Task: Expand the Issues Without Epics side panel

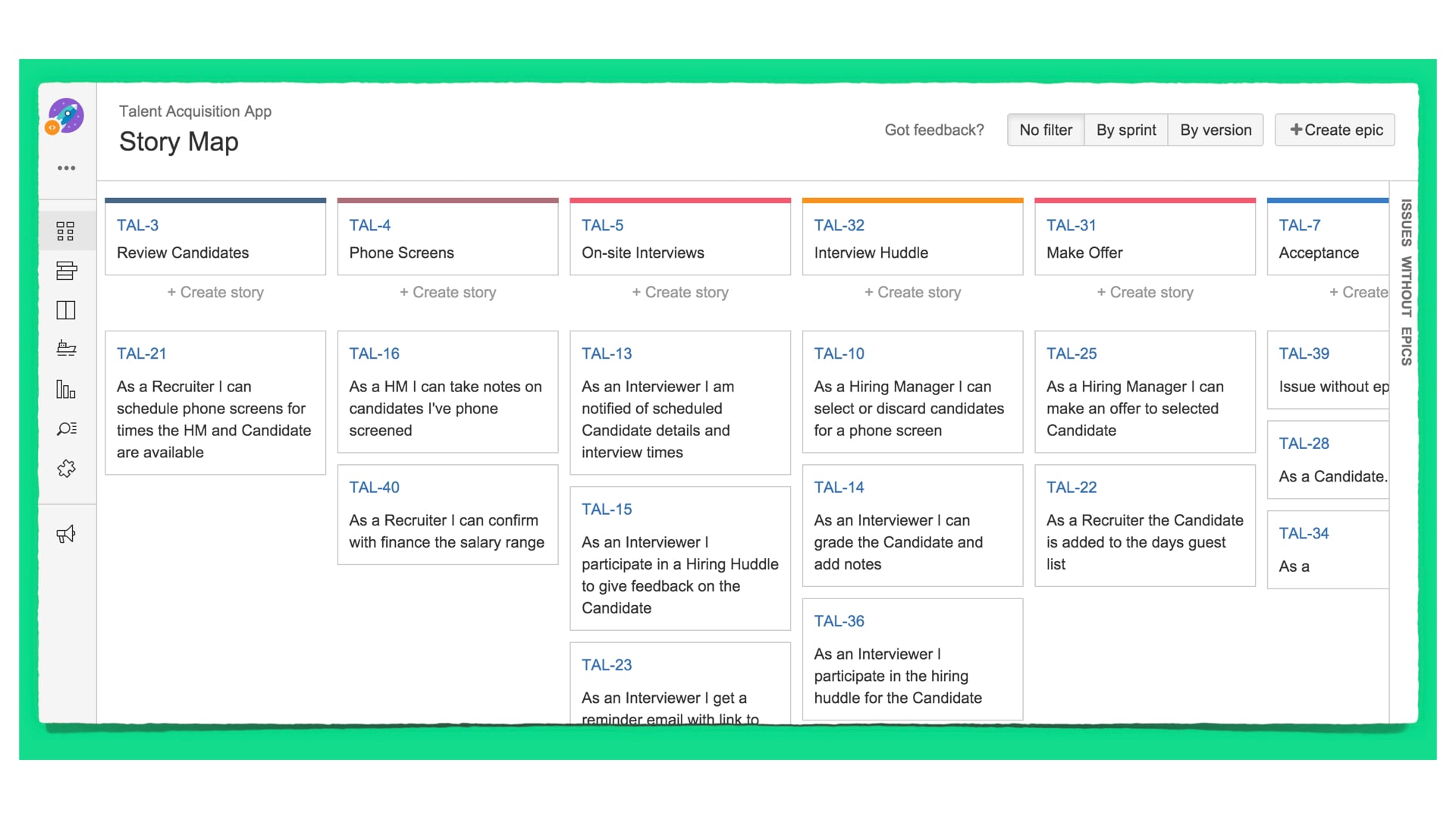Action: point(1406,282)
